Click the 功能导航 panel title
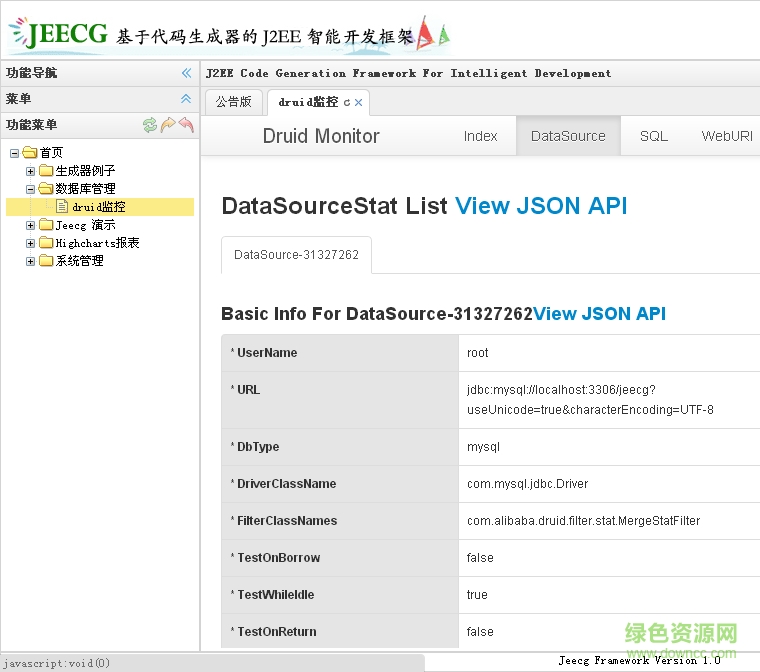760x672 pixels. coord(32,73)
